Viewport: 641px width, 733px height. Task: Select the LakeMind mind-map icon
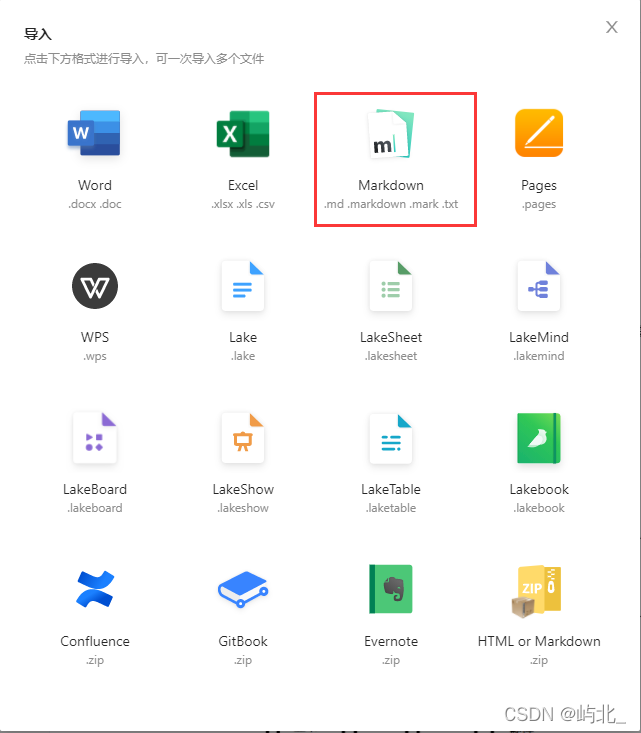pyautogui.click(x=539, y=286)
